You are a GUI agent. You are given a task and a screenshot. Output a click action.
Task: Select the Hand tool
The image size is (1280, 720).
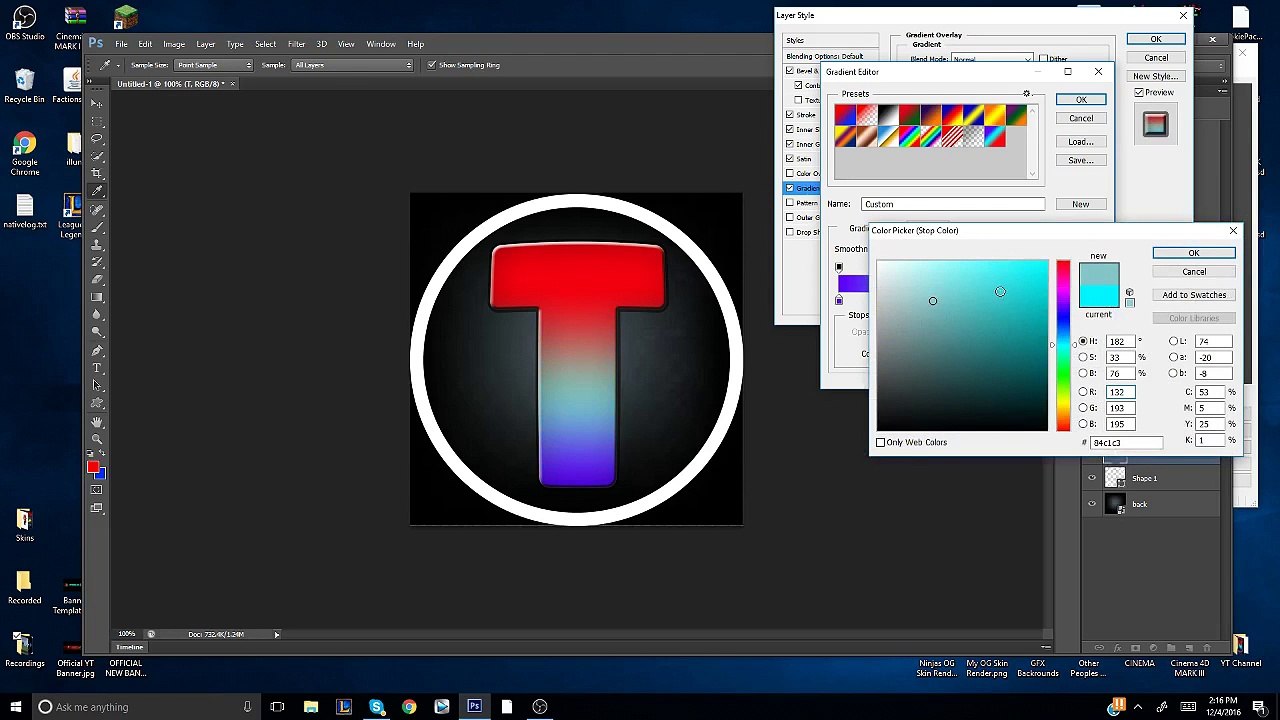pos(97,422)
